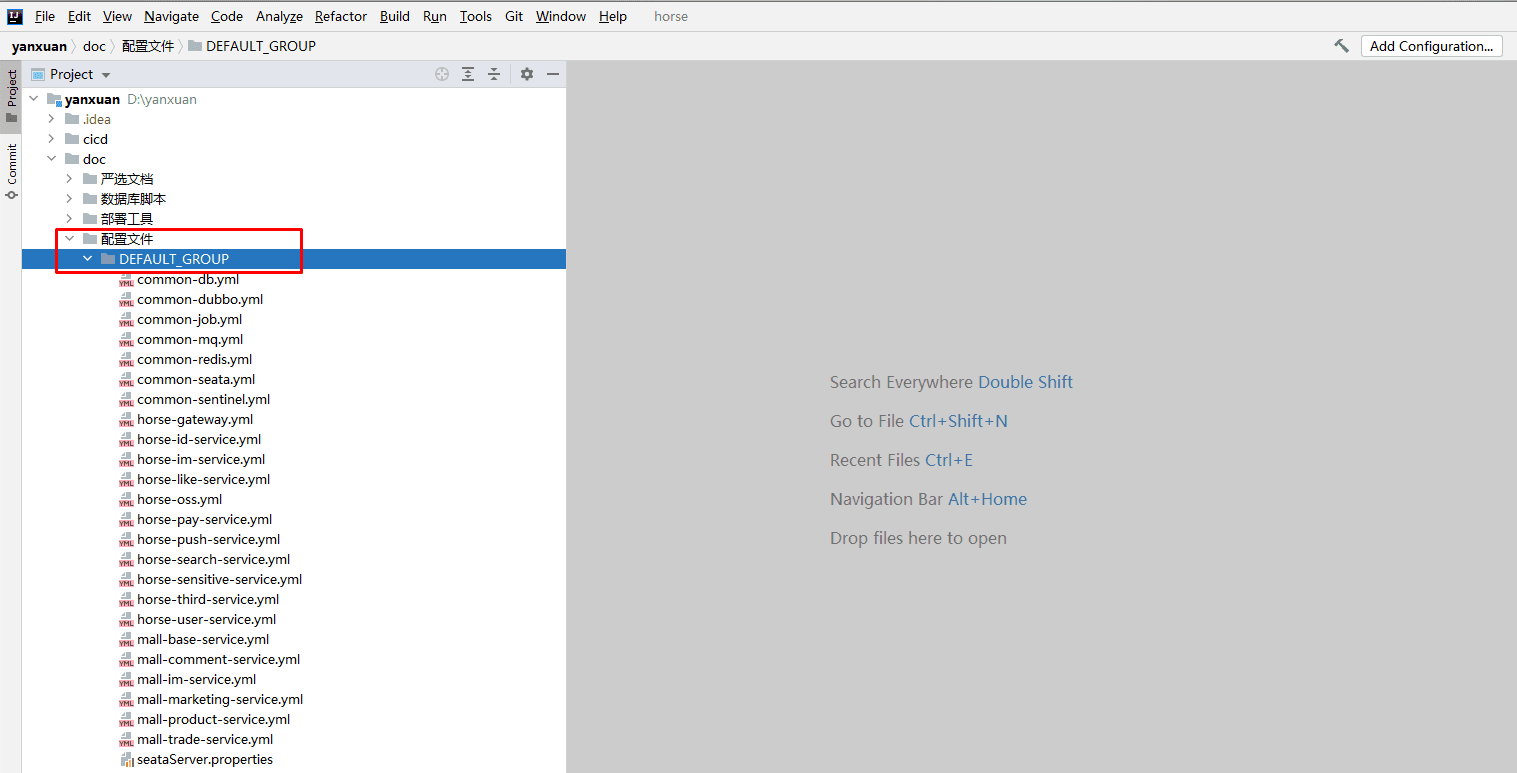Open the Edit menu
This screenshot has height=773, width=1517.
coord(79,16)
